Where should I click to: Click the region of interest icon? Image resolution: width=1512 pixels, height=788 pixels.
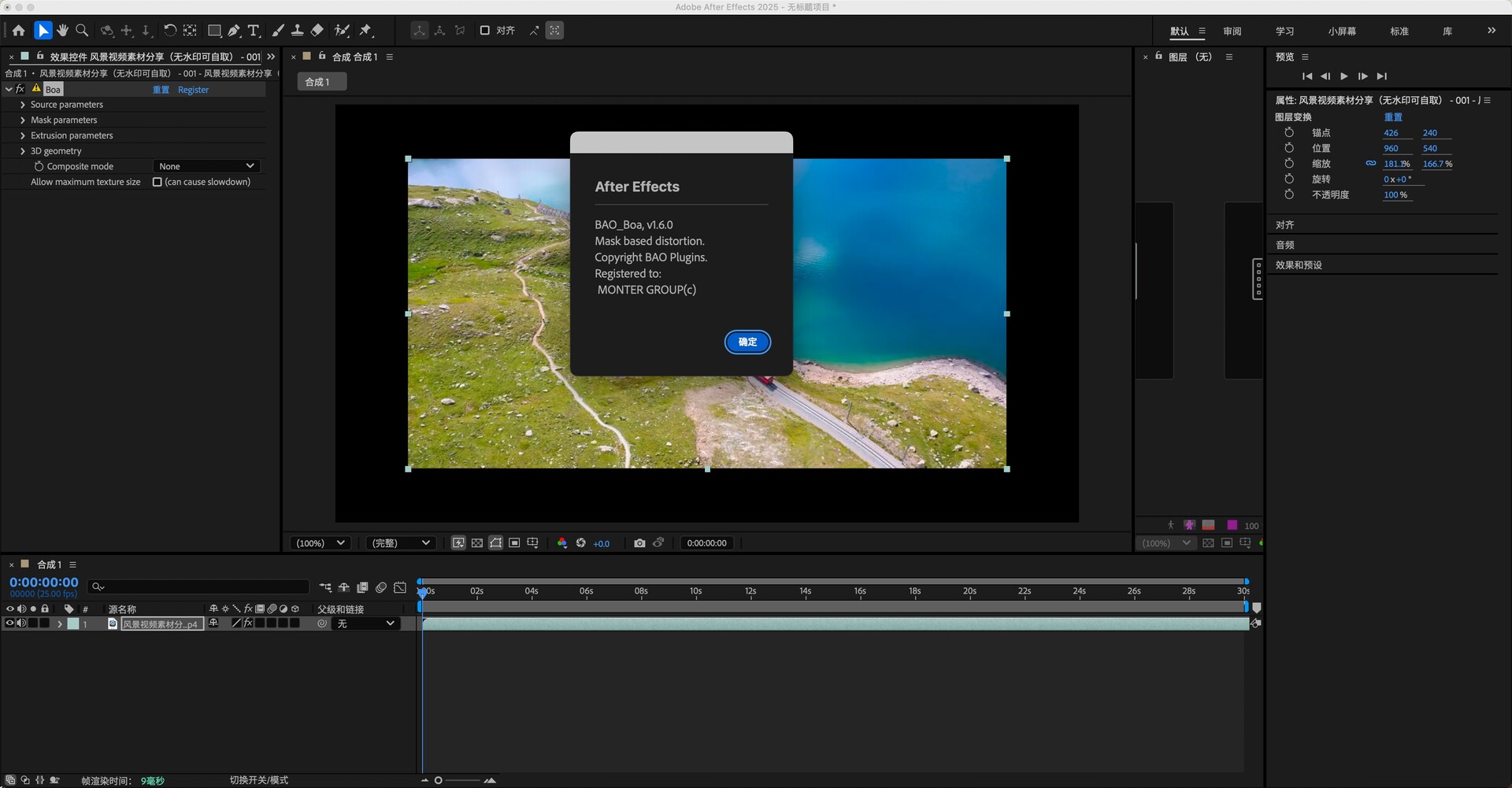(514, 543)
